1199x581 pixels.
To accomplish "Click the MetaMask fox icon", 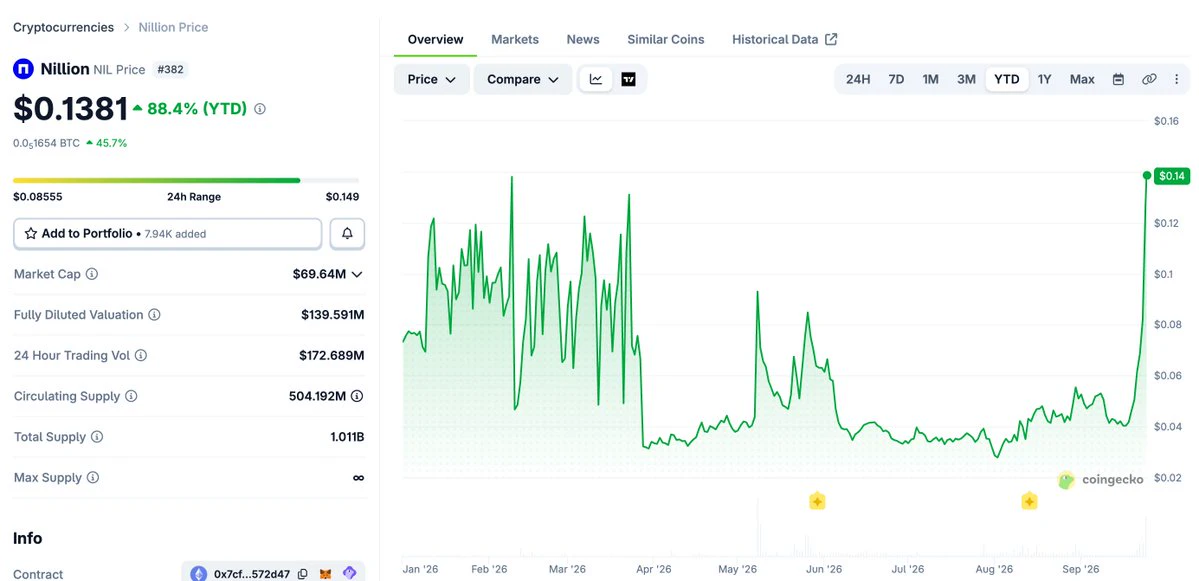I will click(326, 574).
